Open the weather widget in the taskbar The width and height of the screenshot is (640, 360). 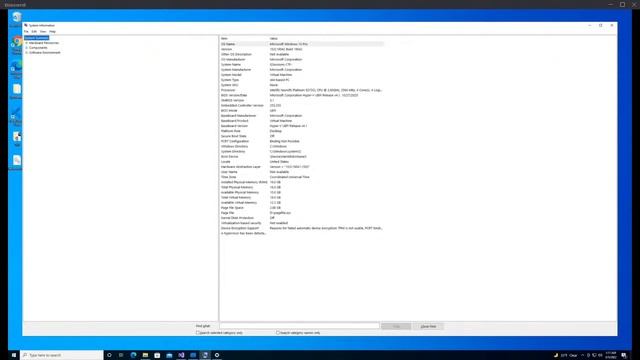pos(567,355)
